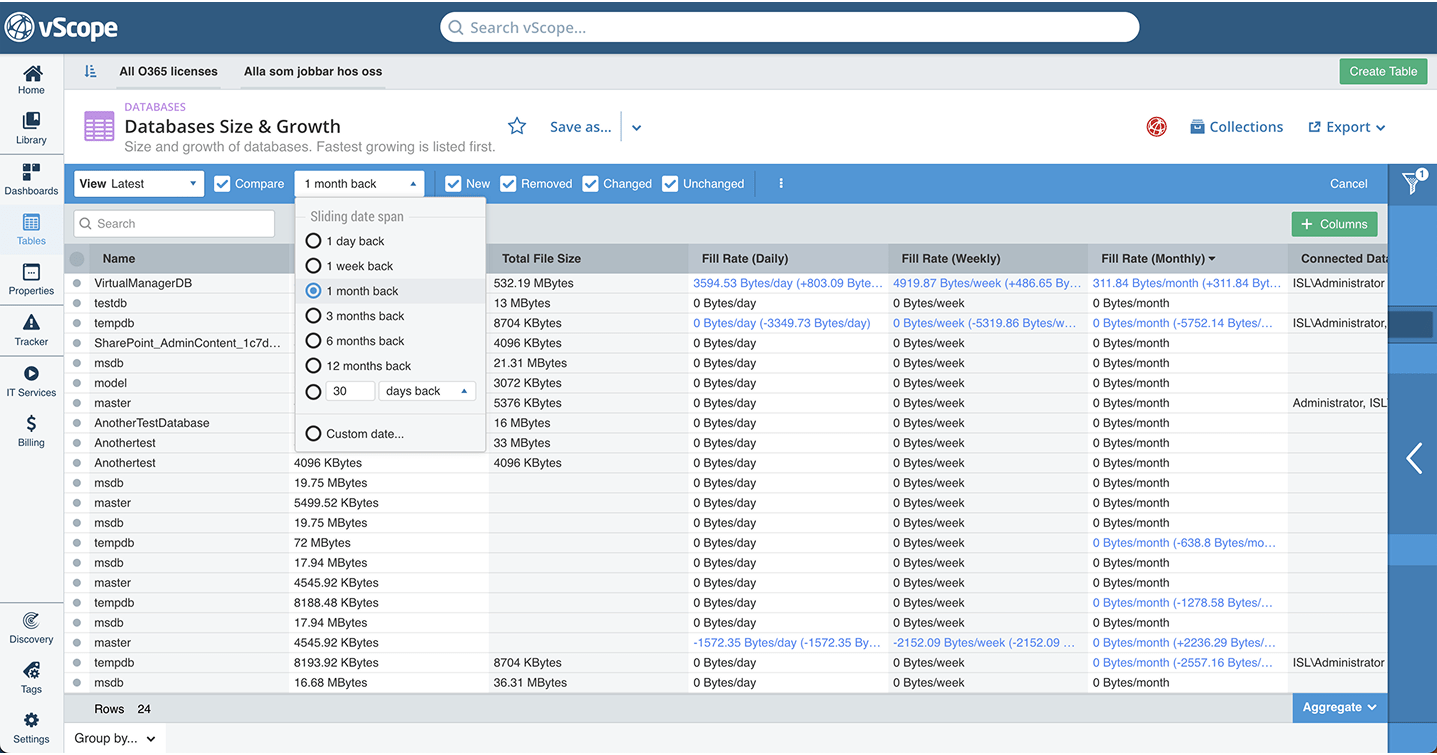Screen dimensions: 1437x755
Task: Toggle the Compare checkbox
Action: [222, 184]
